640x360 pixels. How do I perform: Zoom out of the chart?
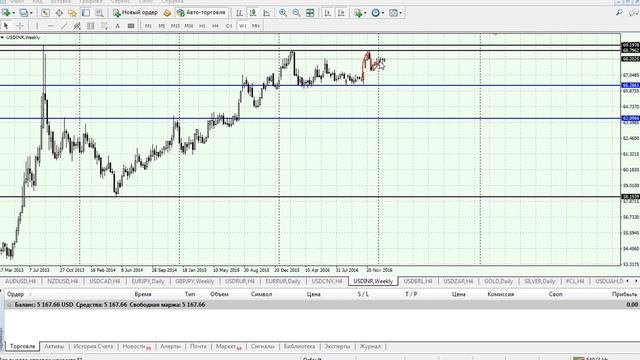(296, 13)
